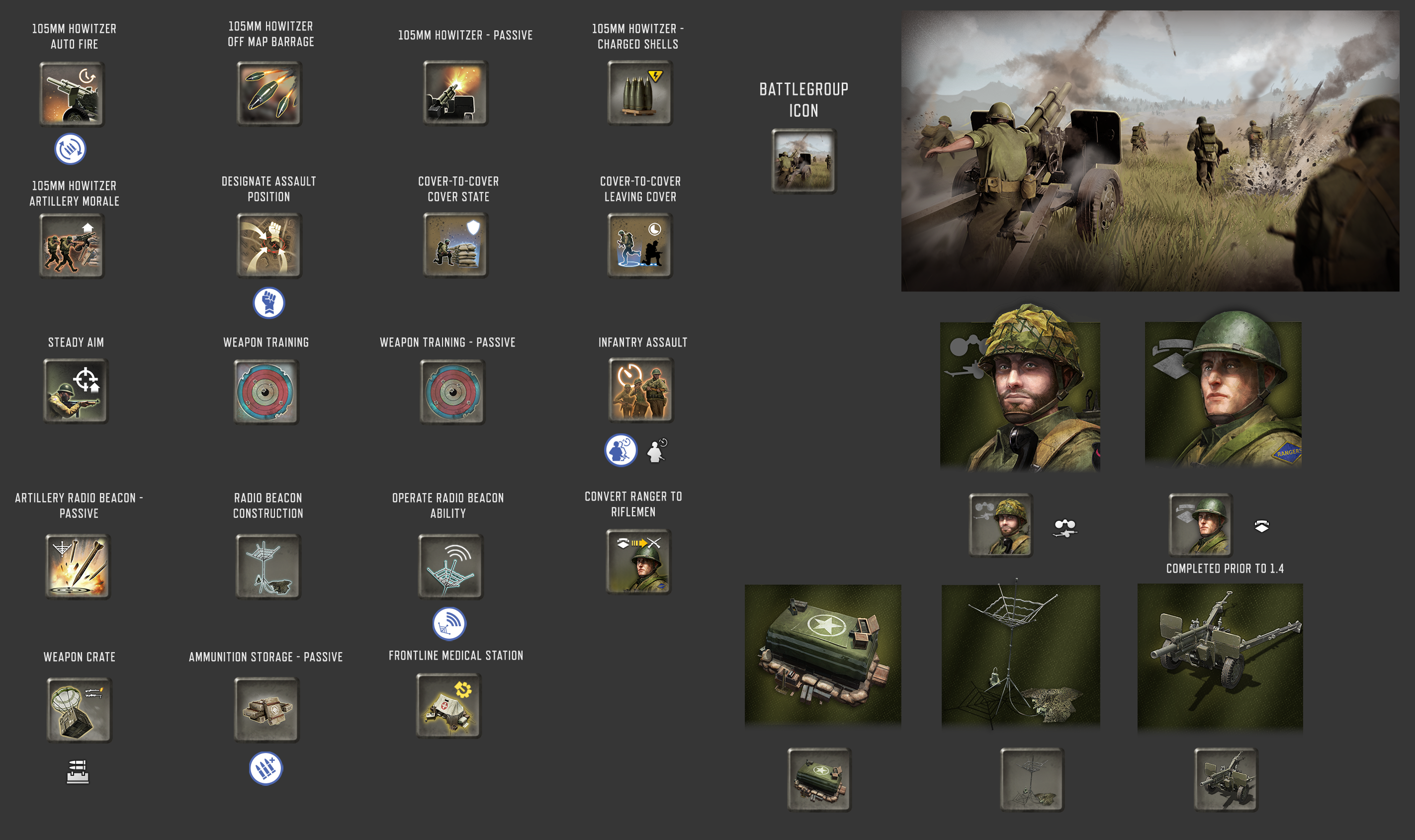Viewport: 1415px width, 840px height.
Task: Click the Charged Shells howitzer icon
Action: click(x=640, y=93)
